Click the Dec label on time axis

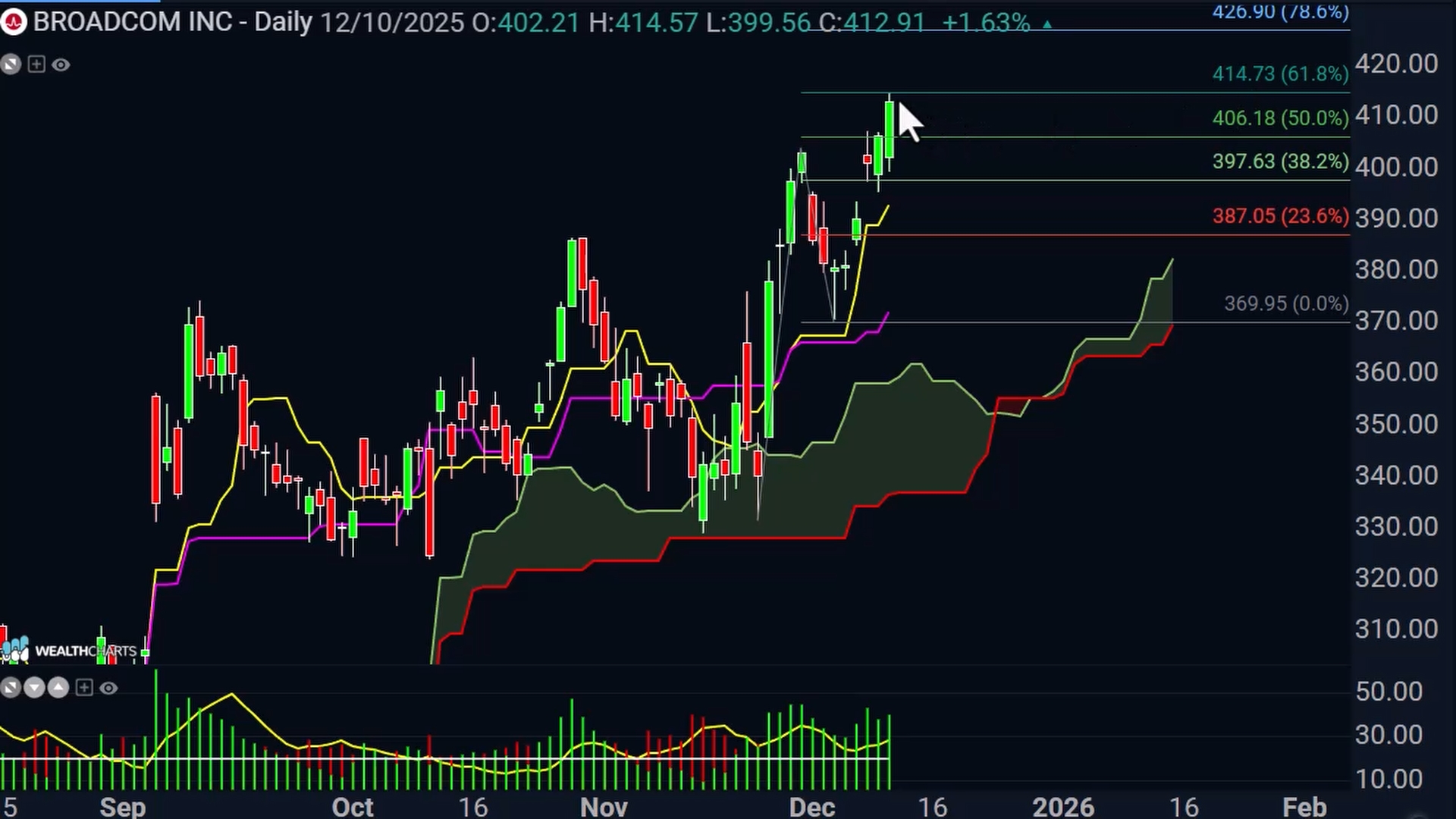[x=811, y=806]
